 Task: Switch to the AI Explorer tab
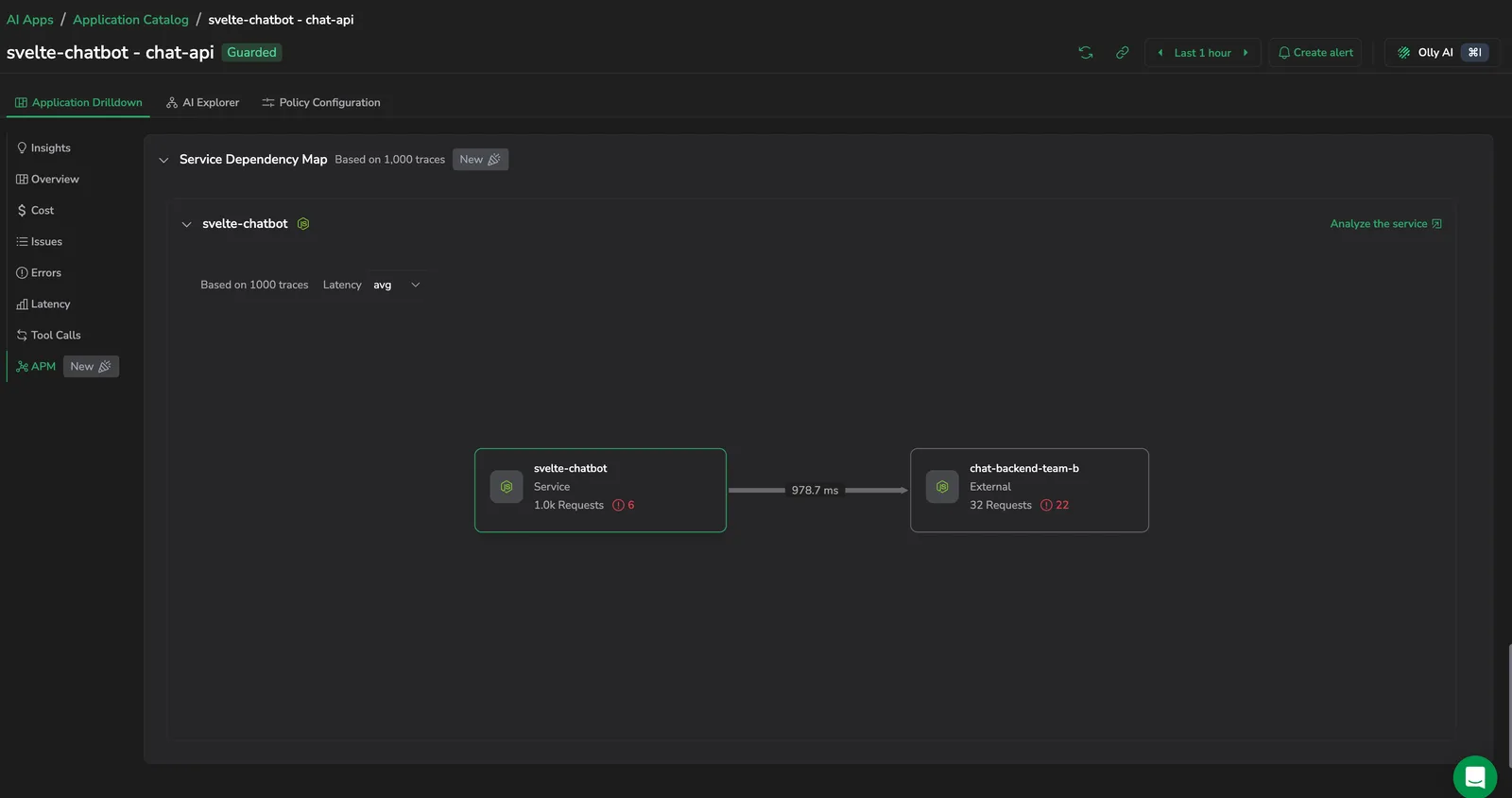pos(202,102)
